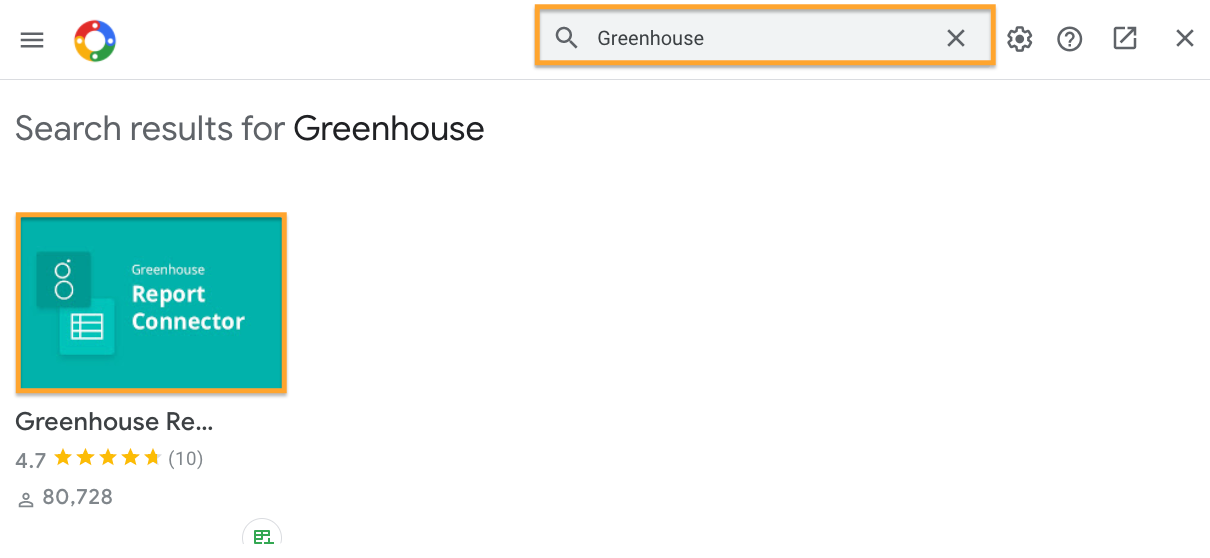Click the 80,728 install count

77,497
